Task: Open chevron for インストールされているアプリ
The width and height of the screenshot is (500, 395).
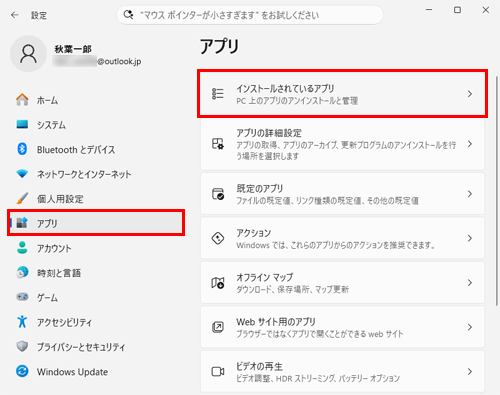Action: click(470, 94)
